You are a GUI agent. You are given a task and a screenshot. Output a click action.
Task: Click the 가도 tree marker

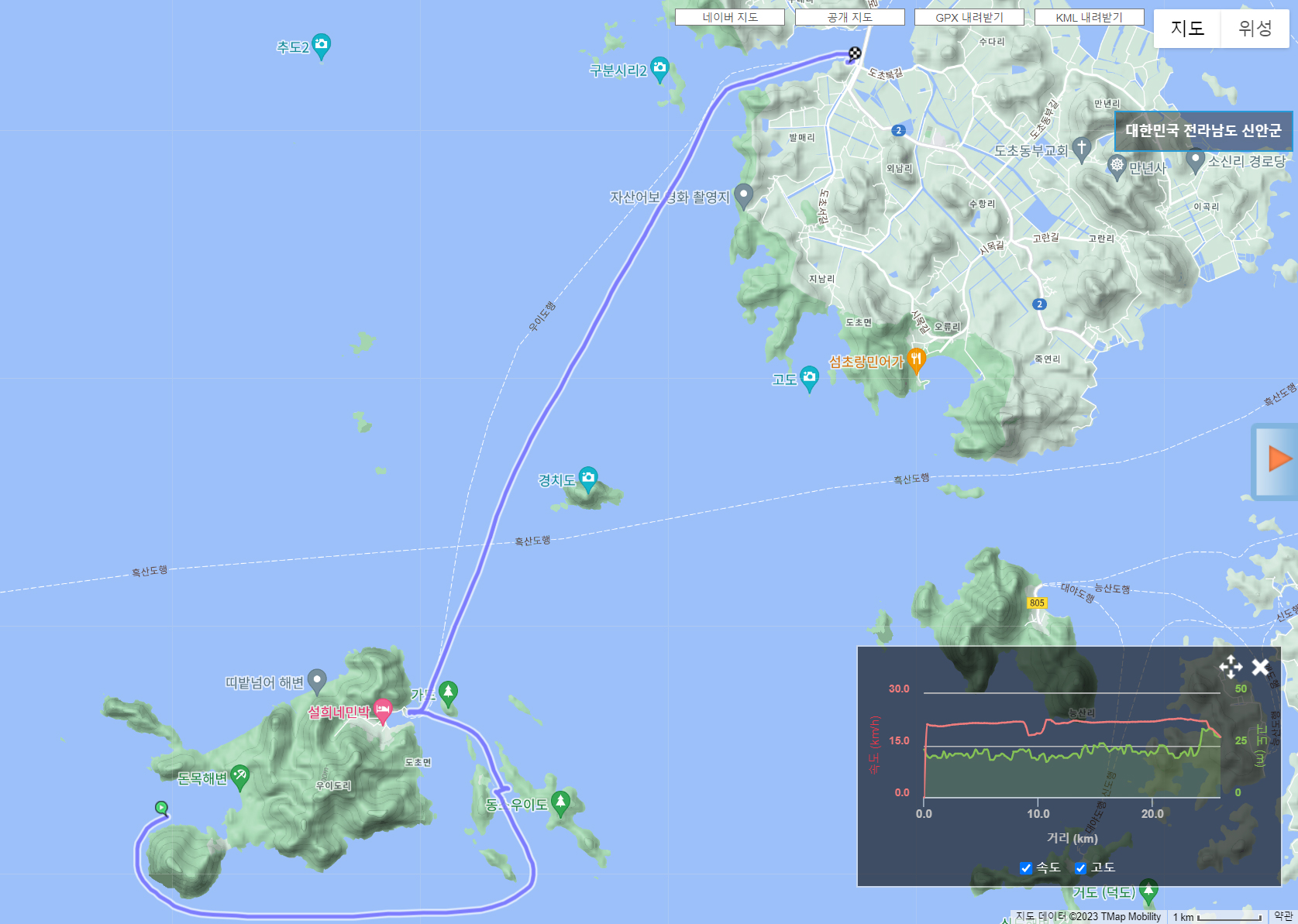click(x=448, y=694)
